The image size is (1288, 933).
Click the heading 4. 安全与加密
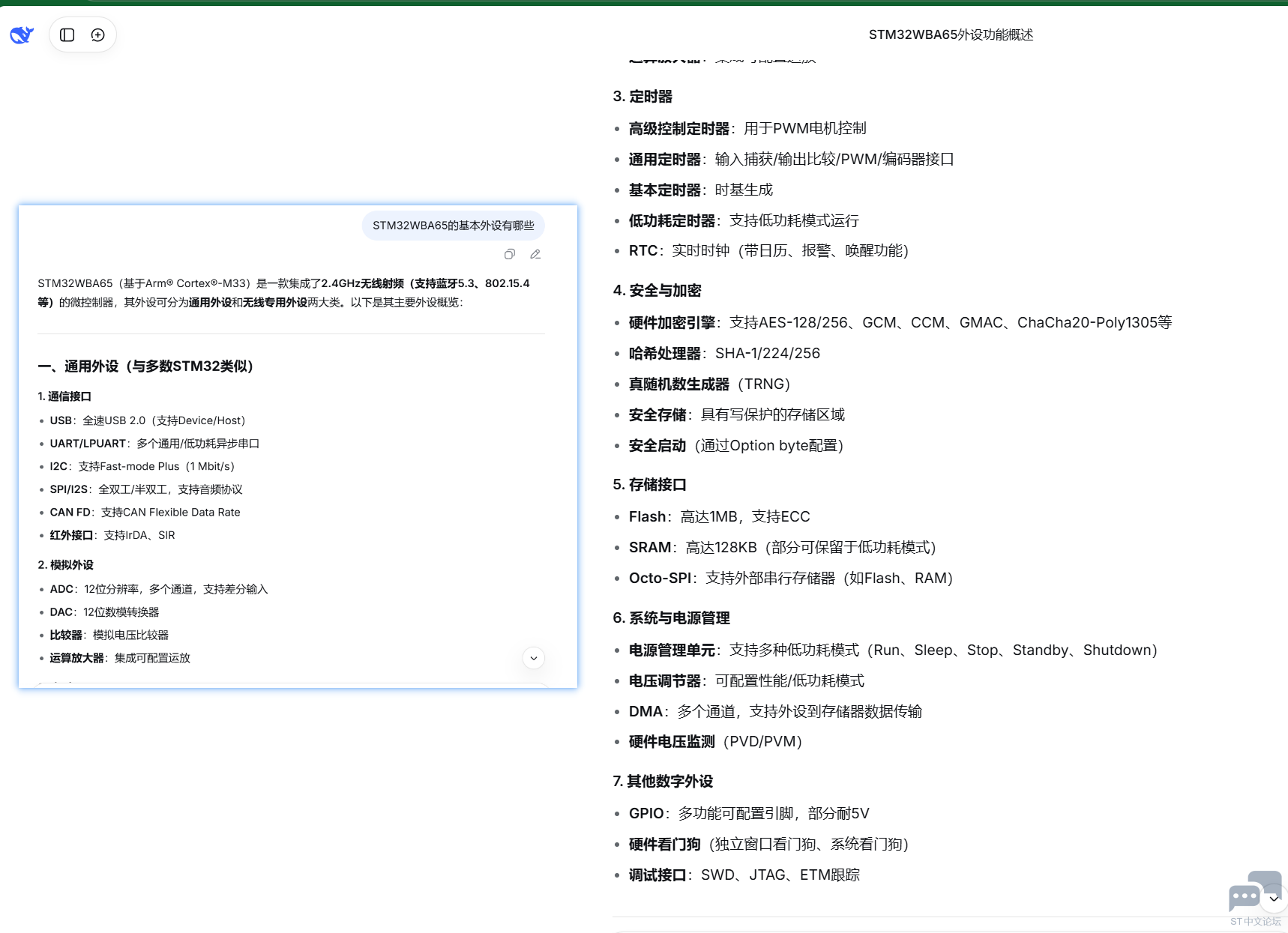(x=657, y=291)
